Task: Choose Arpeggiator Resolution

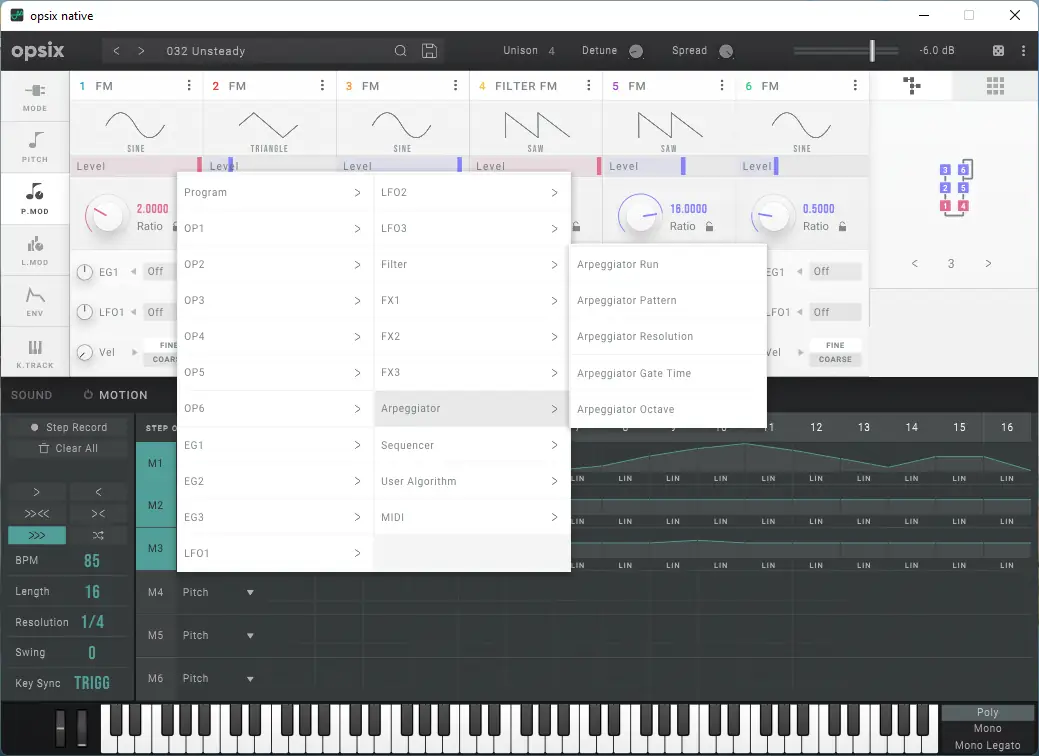Action: coord(667,337)
